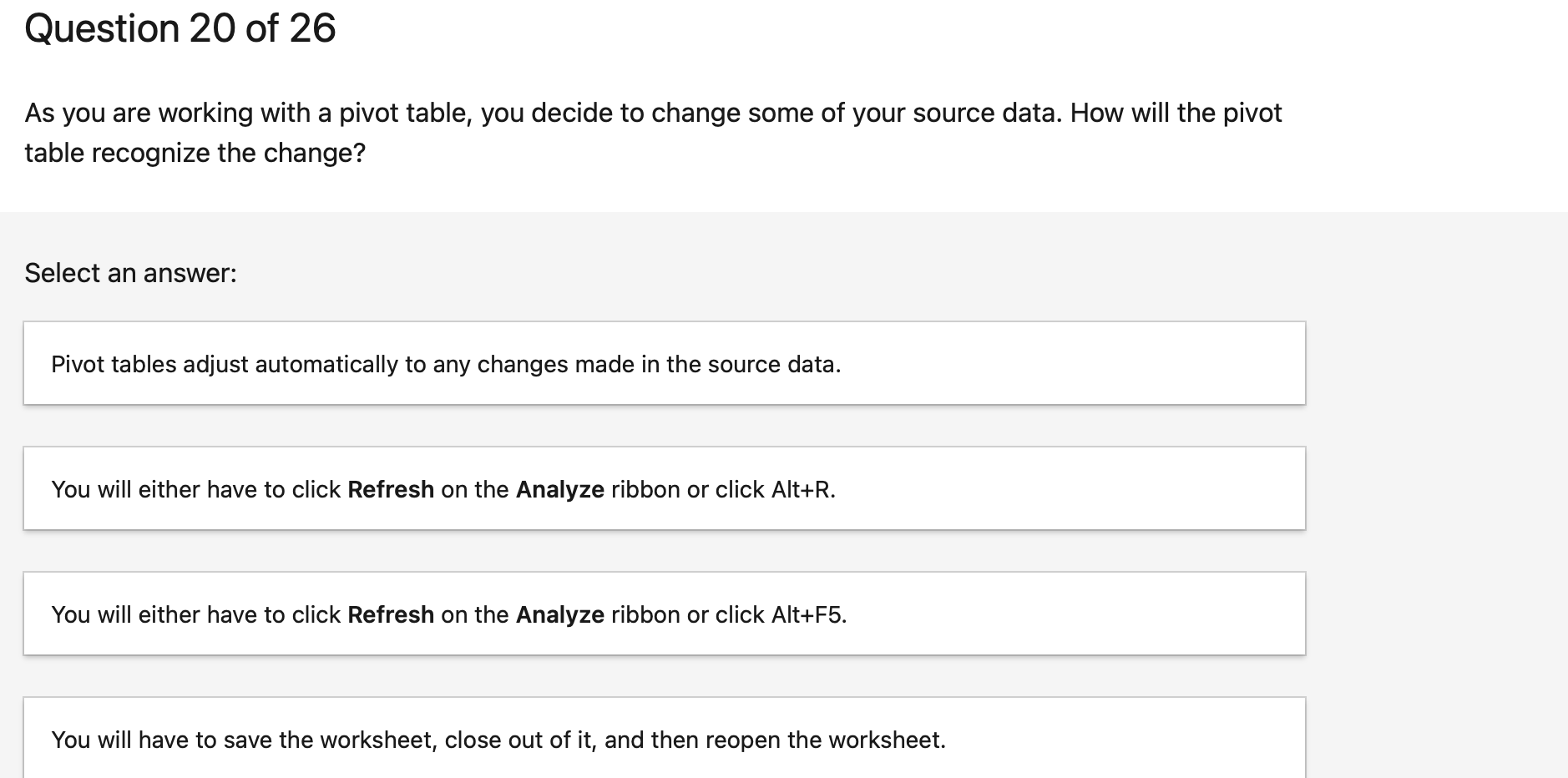Screen dimensions: 1568x778
Task: Click the "Select an answer:" label
Action: click(x=130, y=272)
